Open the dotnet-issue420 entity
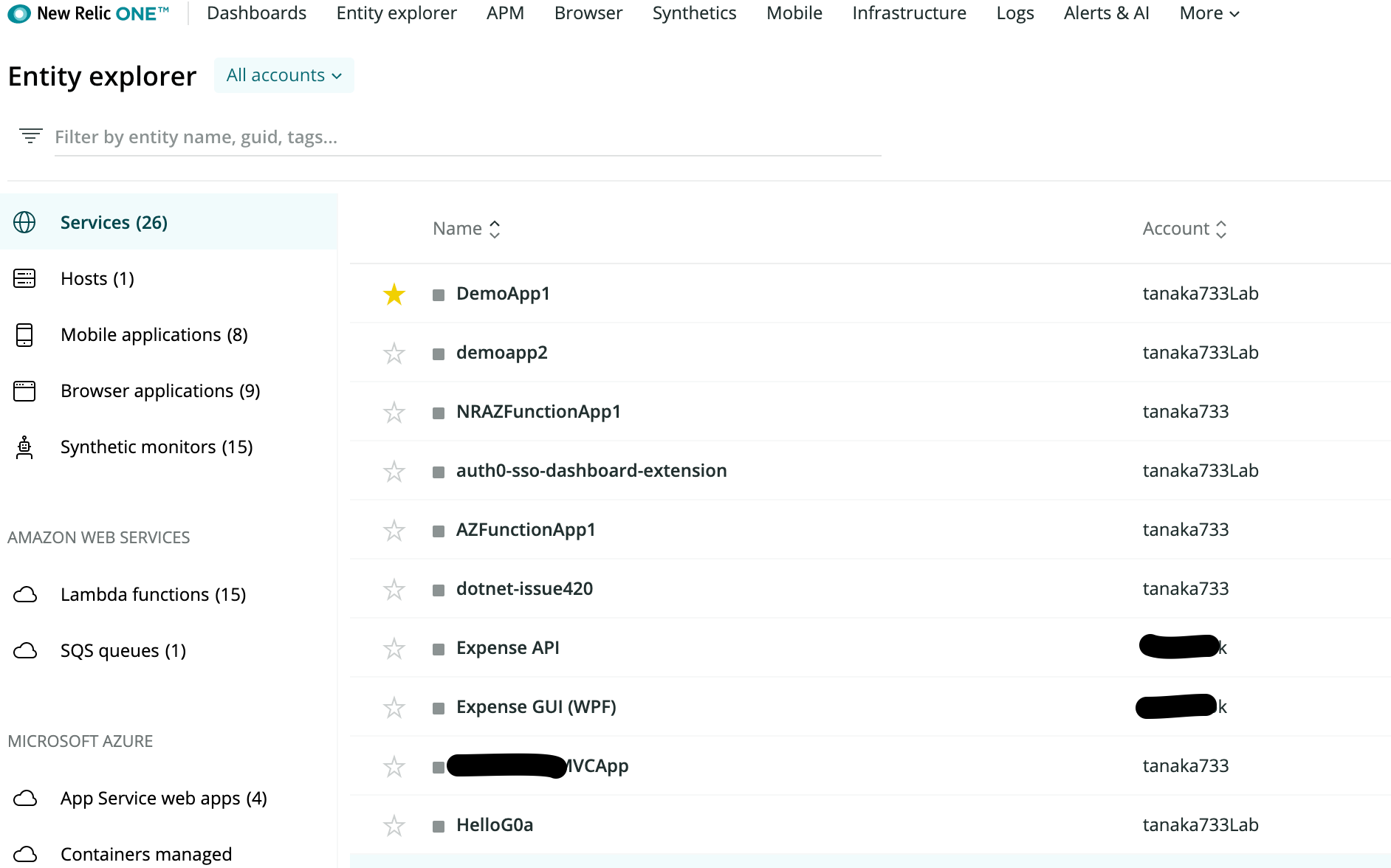Image resolution: width=1391 pixels, height=868 pixels. click(524, 589)
